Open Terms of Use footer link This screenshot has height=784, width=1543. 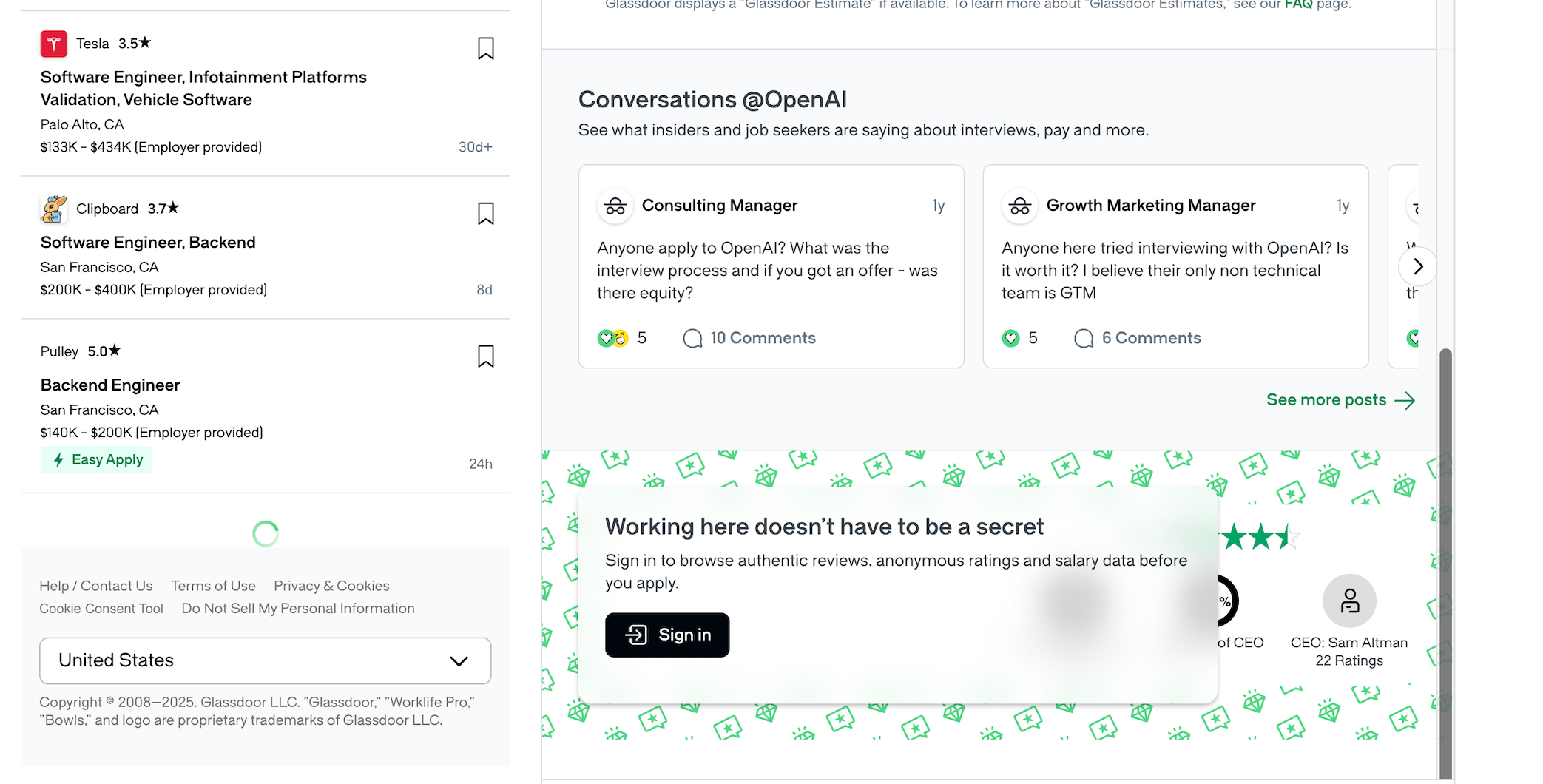pos(213,586)
